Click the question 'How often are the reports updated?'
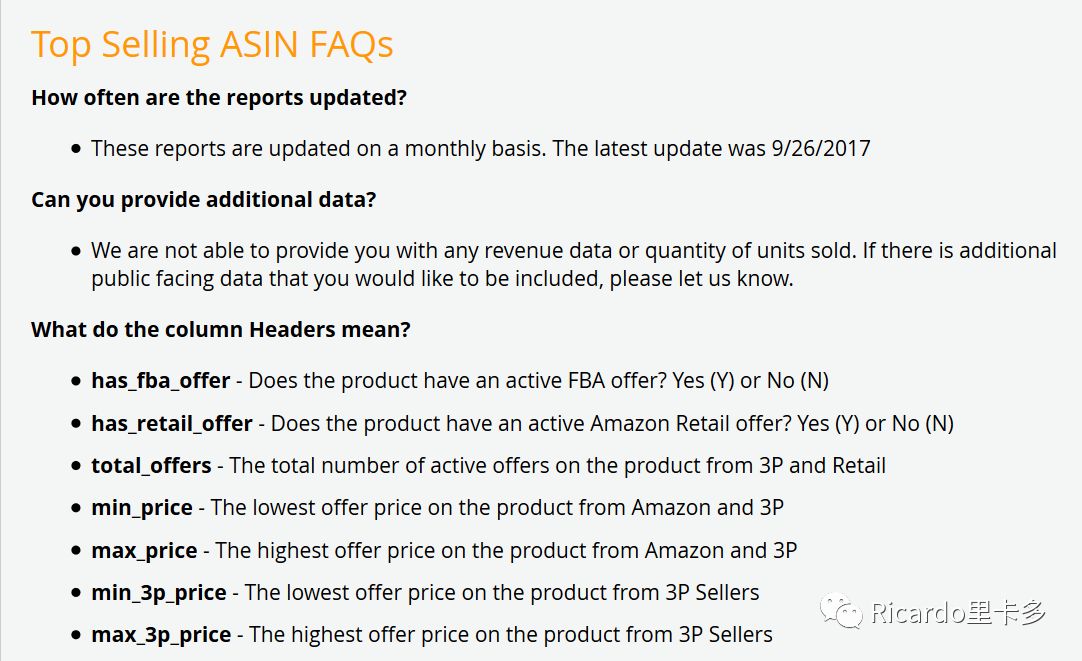 pos(219,98)
